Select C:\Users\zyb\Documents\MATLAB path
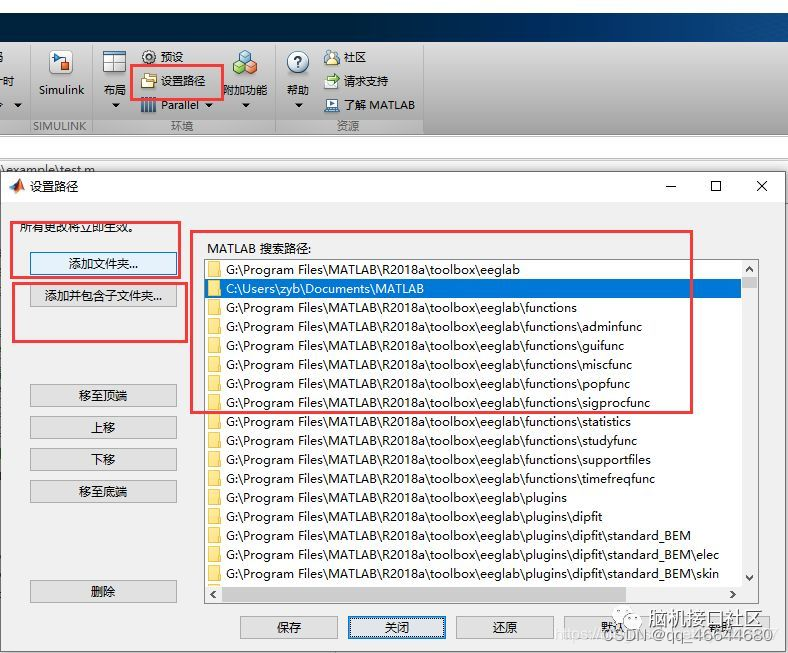 click(x=473, y=289)
